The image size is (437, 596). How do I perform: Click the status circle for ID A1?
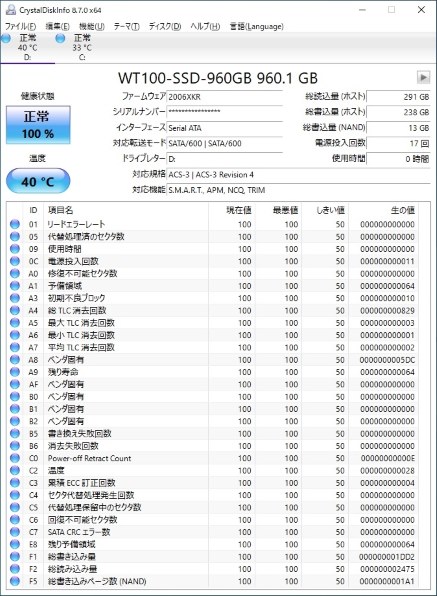tap(15, 286)
